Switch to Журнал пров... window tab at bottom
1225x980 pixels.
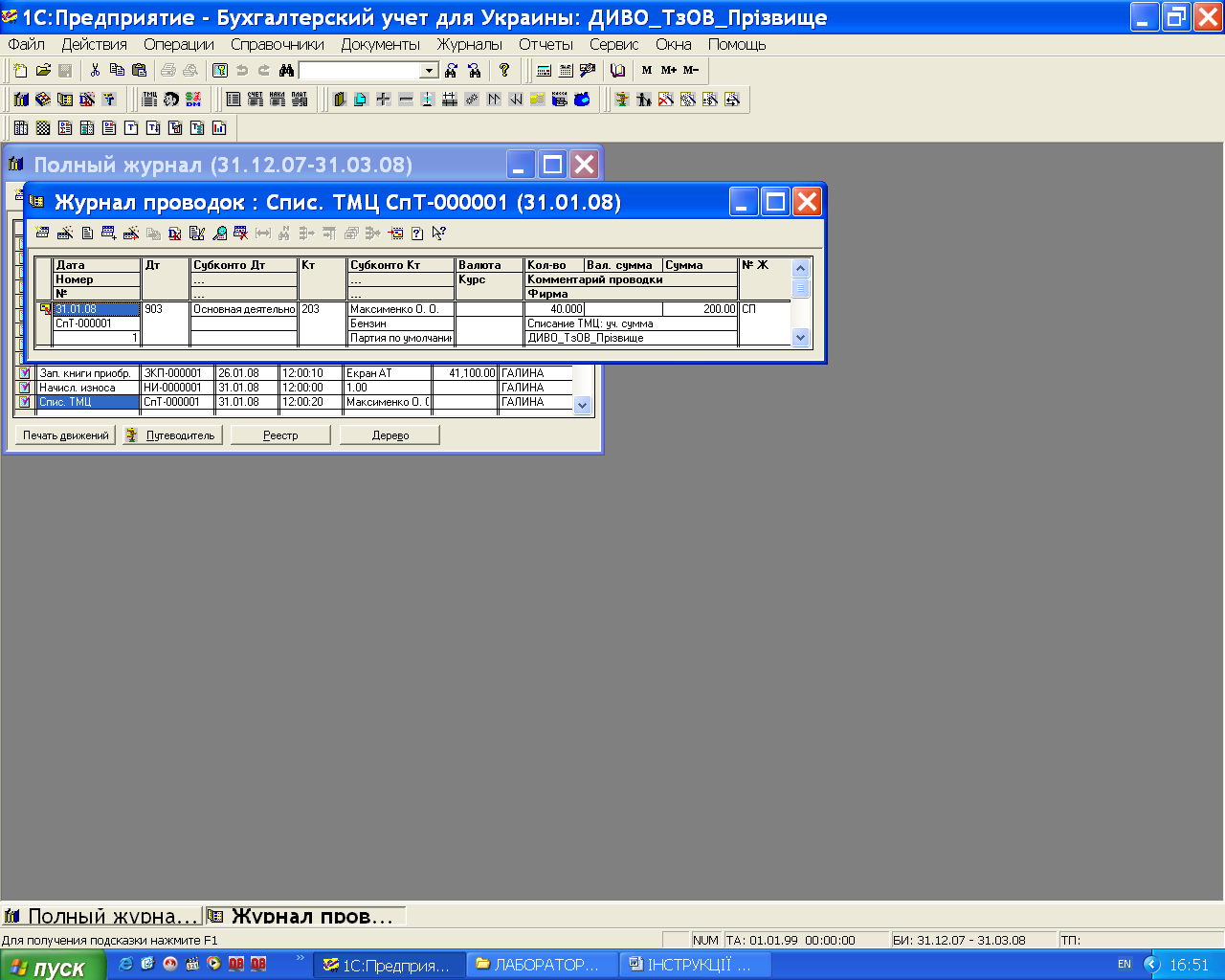305,916
